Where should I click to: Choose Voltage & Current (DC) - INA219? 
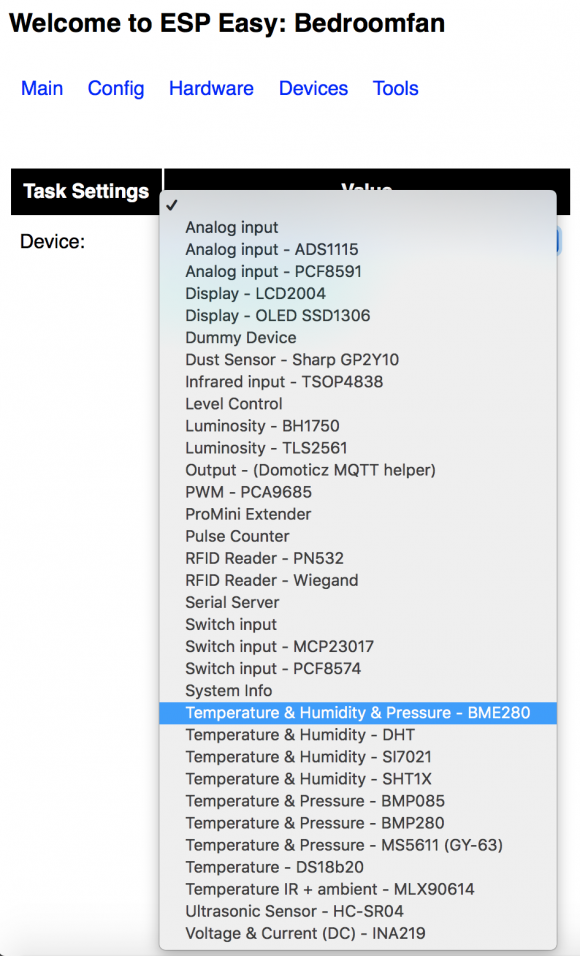click(358, 933)
